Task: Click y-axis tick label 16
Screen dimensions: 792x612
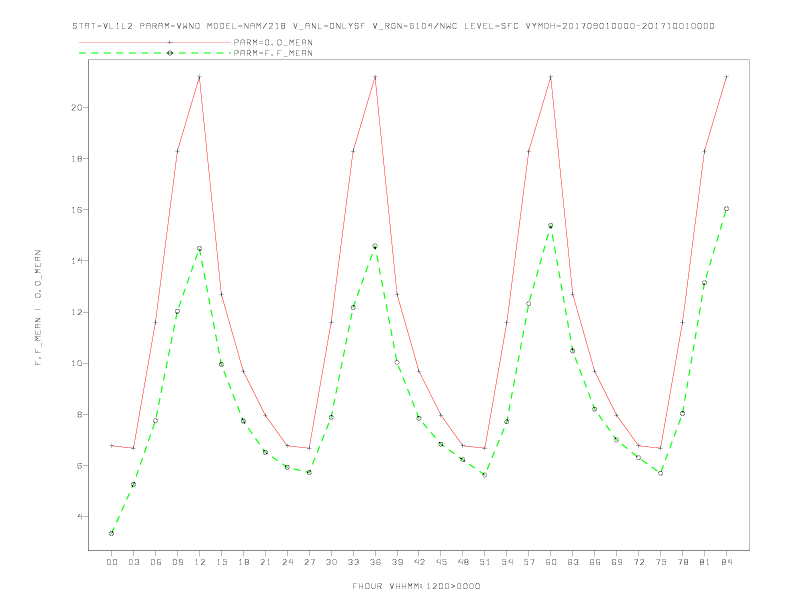Action: pyautogui.click(x=77, y=210)
